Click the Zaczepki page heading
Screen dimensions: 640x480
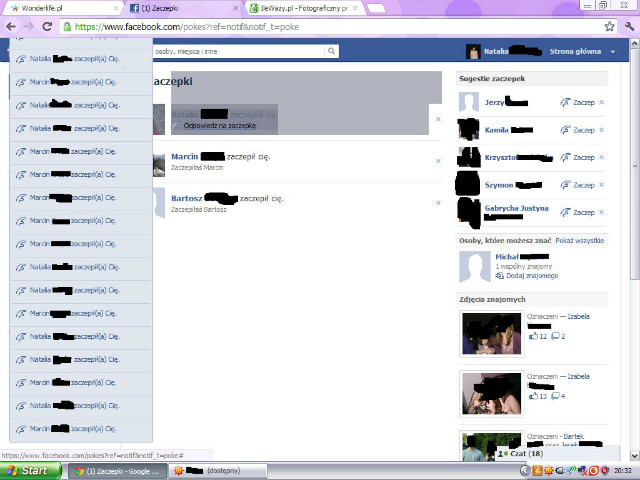point(172,81)
